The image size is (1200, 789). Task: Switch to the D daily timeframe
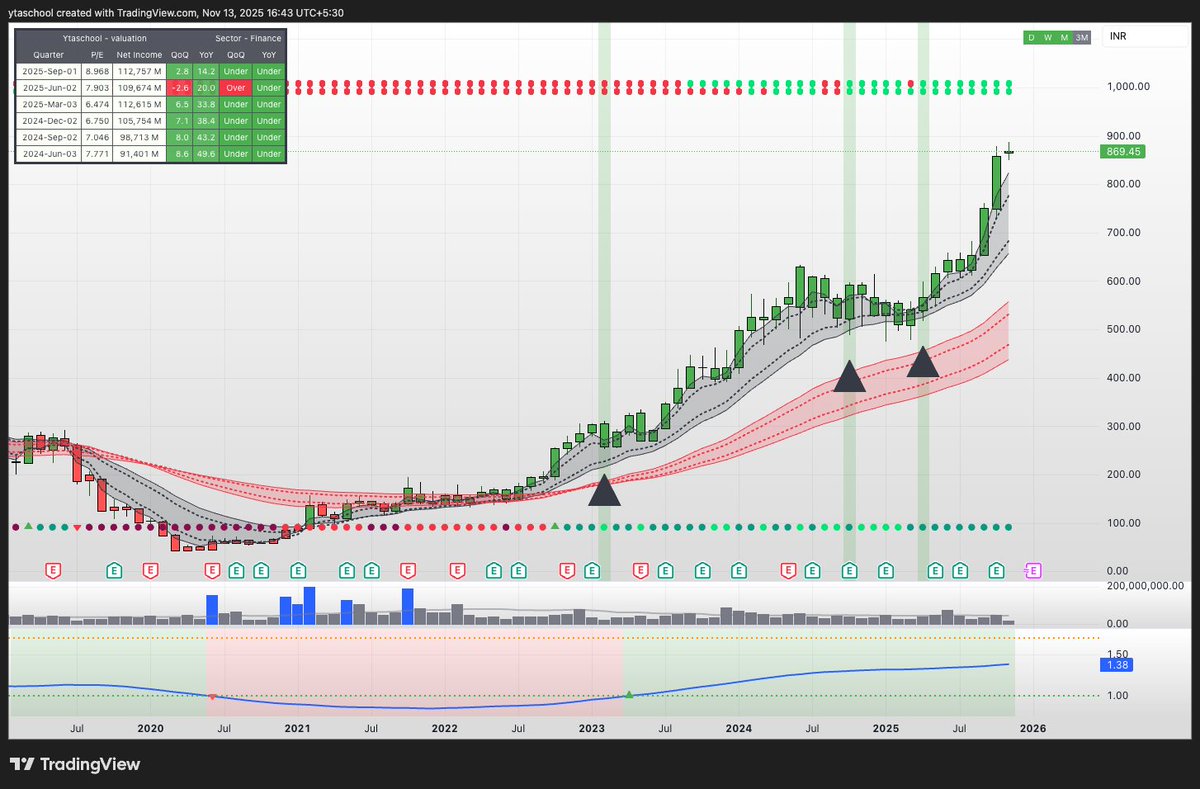pyautogui.click(x=1030, y=37)
